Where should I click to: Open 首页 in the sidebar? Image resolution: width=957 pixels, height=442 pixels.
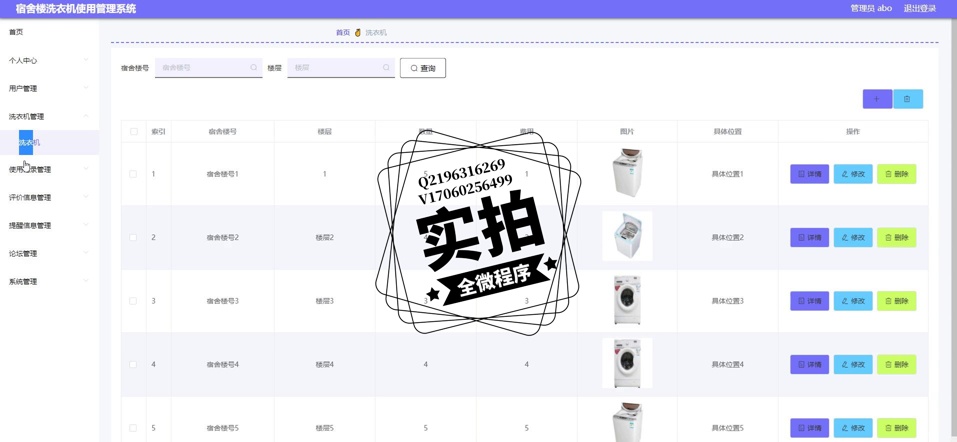(17, 32)
